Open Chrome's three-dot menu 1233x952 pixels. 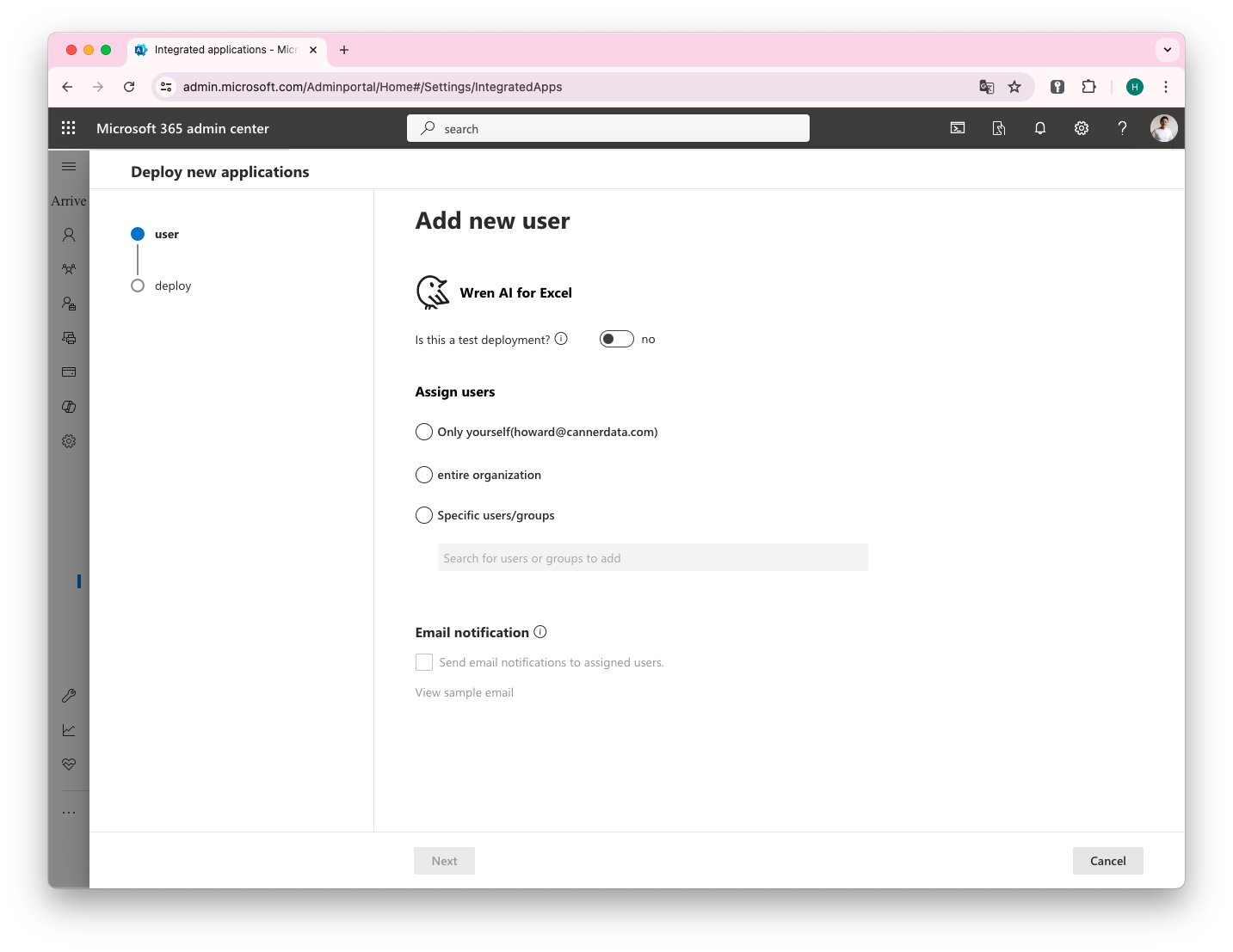tap(1166, 87)
